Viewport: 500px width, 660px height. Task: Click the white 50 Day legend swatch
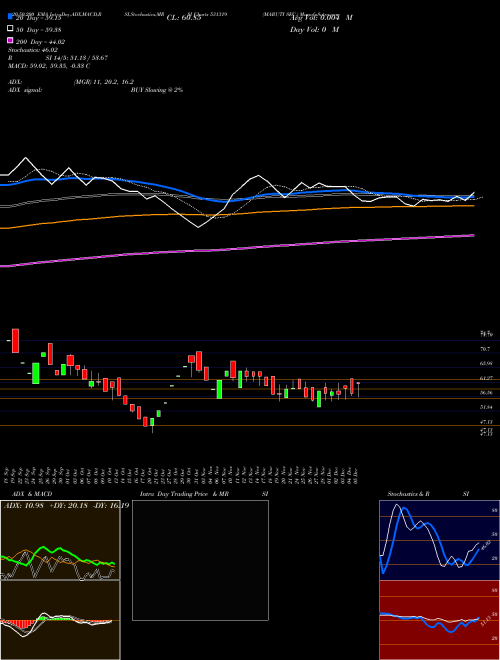click(x=11, y=29)
